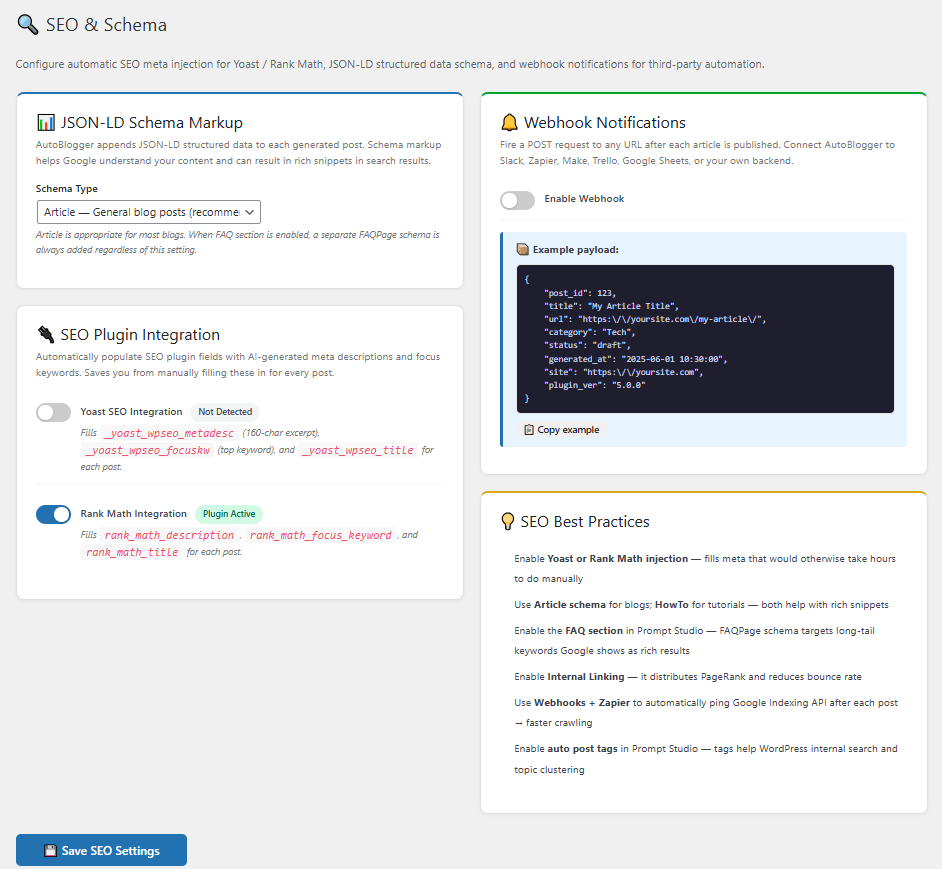Click the Internal Linking best-practice tip

coord(688,677)
